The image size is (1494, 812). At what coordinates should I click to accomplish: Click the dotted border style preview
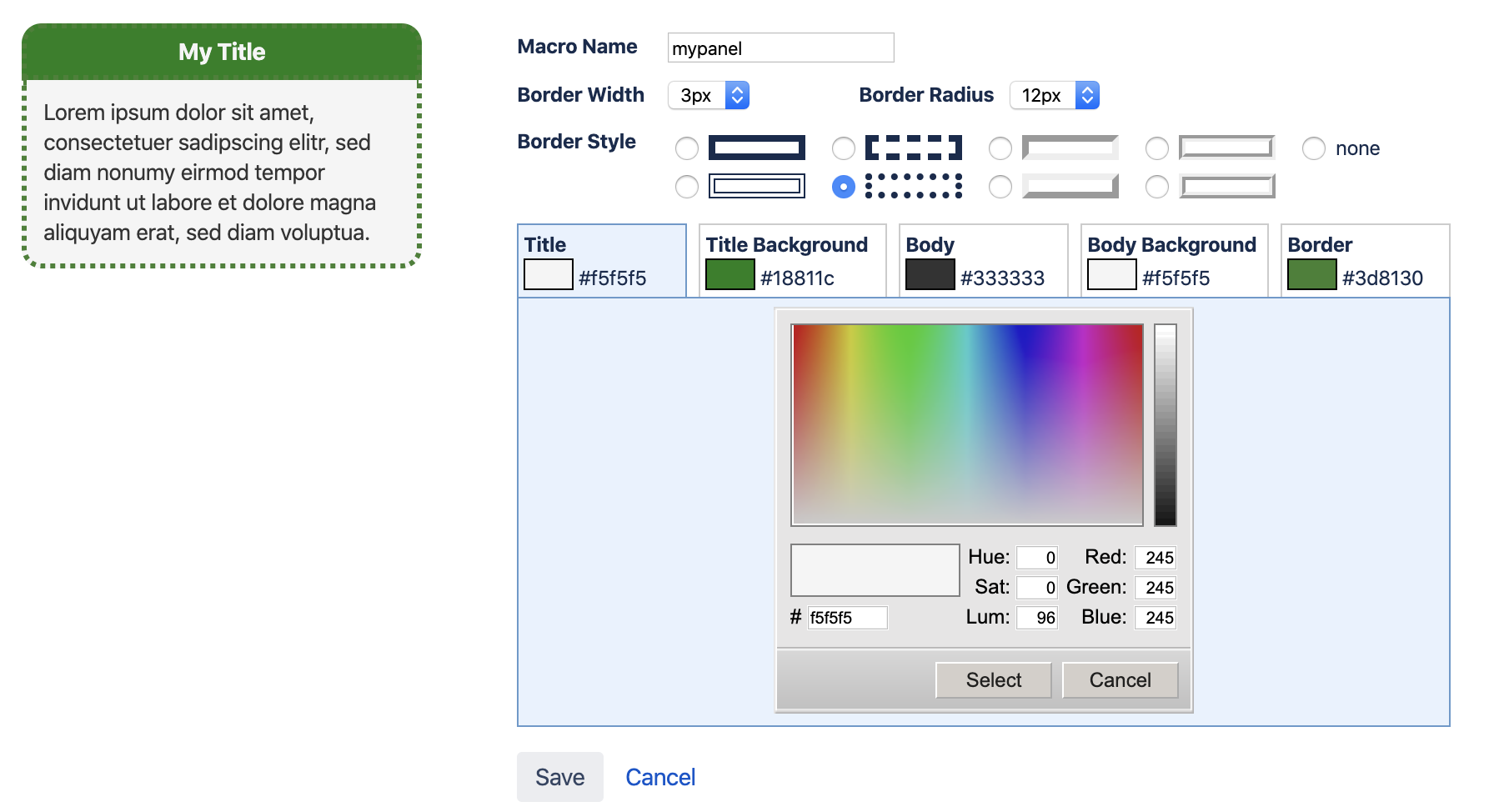[913, 187]
